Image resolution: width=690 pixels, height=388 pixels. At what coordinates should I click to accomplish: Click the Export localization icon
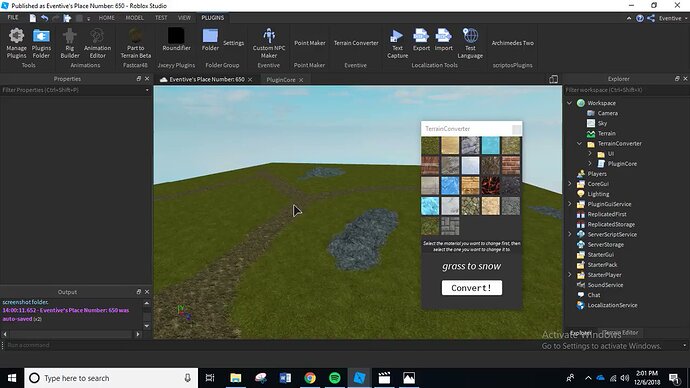(x=421, y=40)
